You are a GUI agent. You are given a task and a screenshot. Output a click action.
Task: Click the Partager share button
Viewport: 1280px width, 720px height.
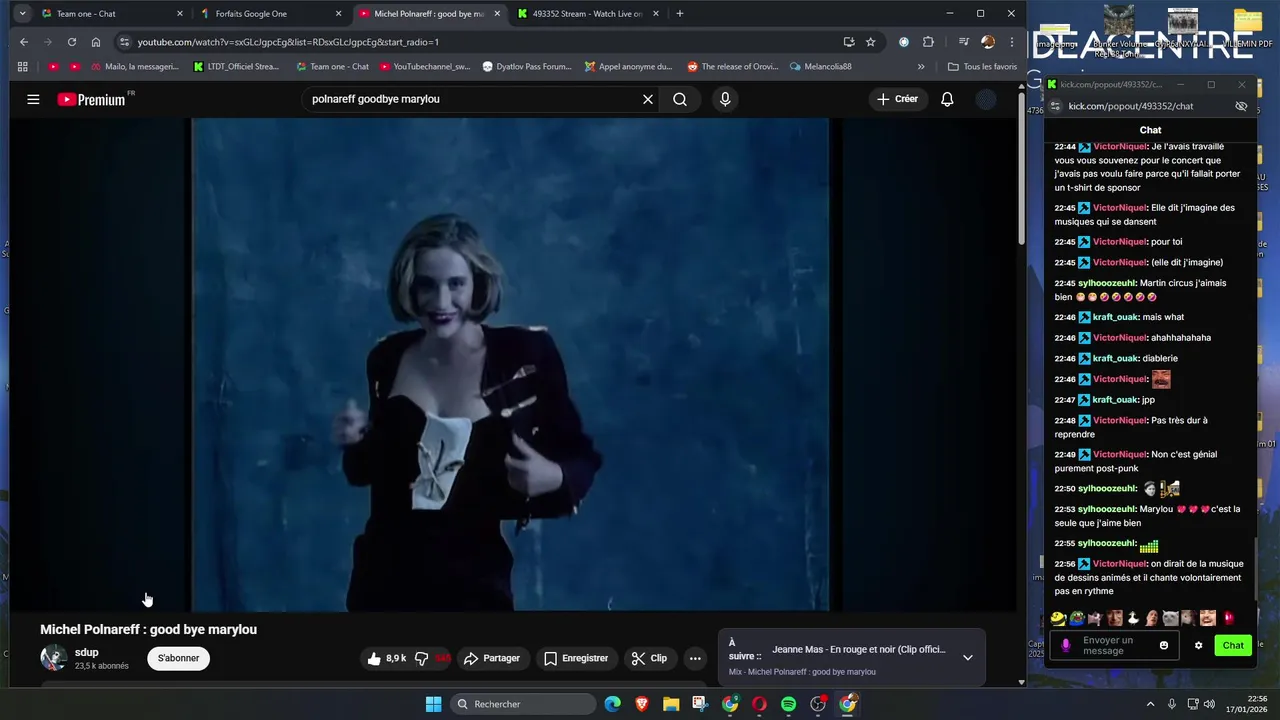[x=492, y=658]
